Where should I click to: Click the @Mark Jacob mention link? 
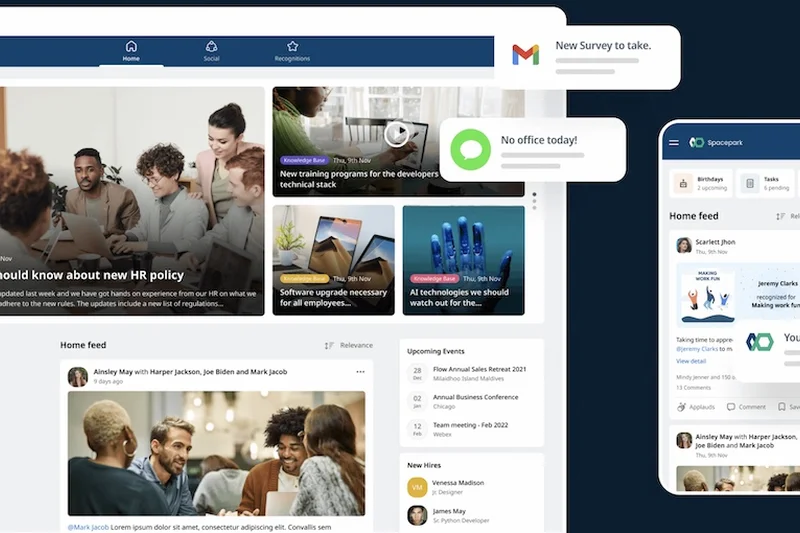coord(88,526)
